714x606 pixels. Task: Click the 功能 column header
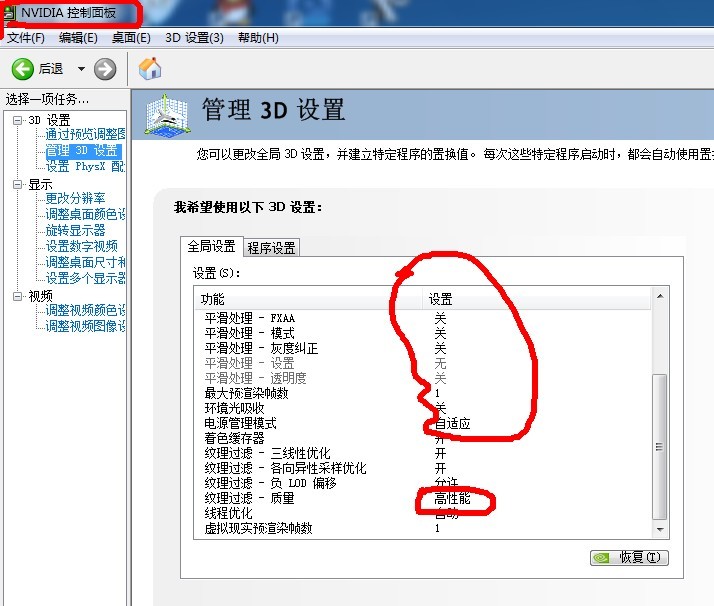[x=309, y=299]
